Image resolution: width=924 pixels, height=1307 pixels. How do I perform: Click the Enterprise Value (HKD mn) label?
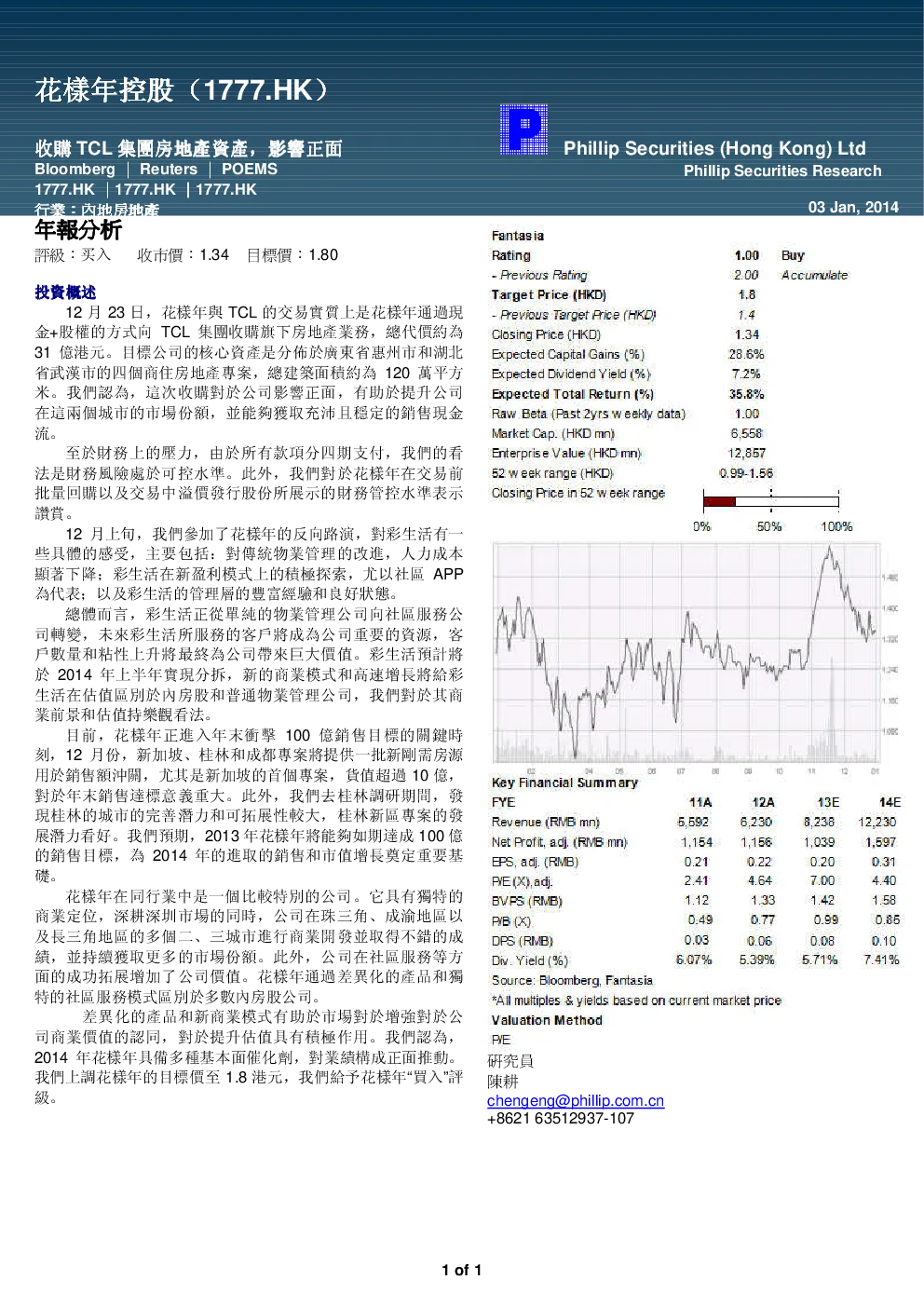point(566,453)
